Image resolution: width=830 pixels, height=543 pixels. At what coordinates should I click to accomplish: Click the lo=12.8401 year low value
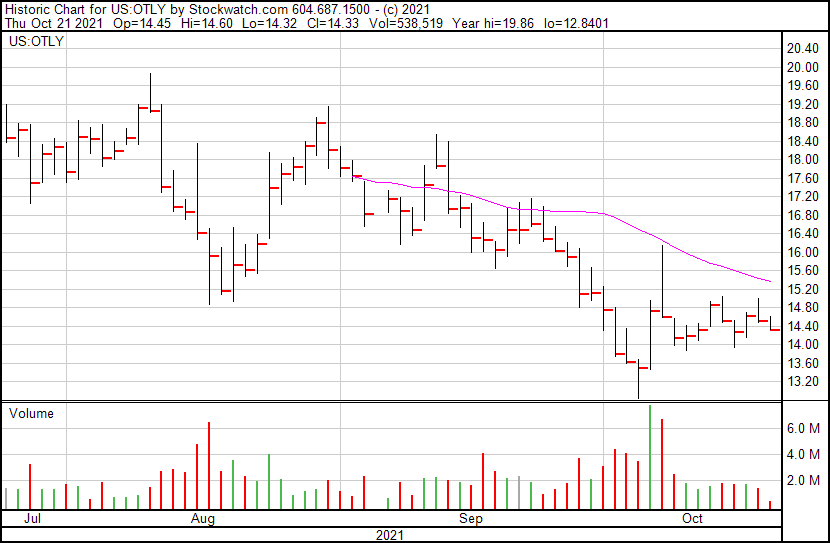pos(576,23)
